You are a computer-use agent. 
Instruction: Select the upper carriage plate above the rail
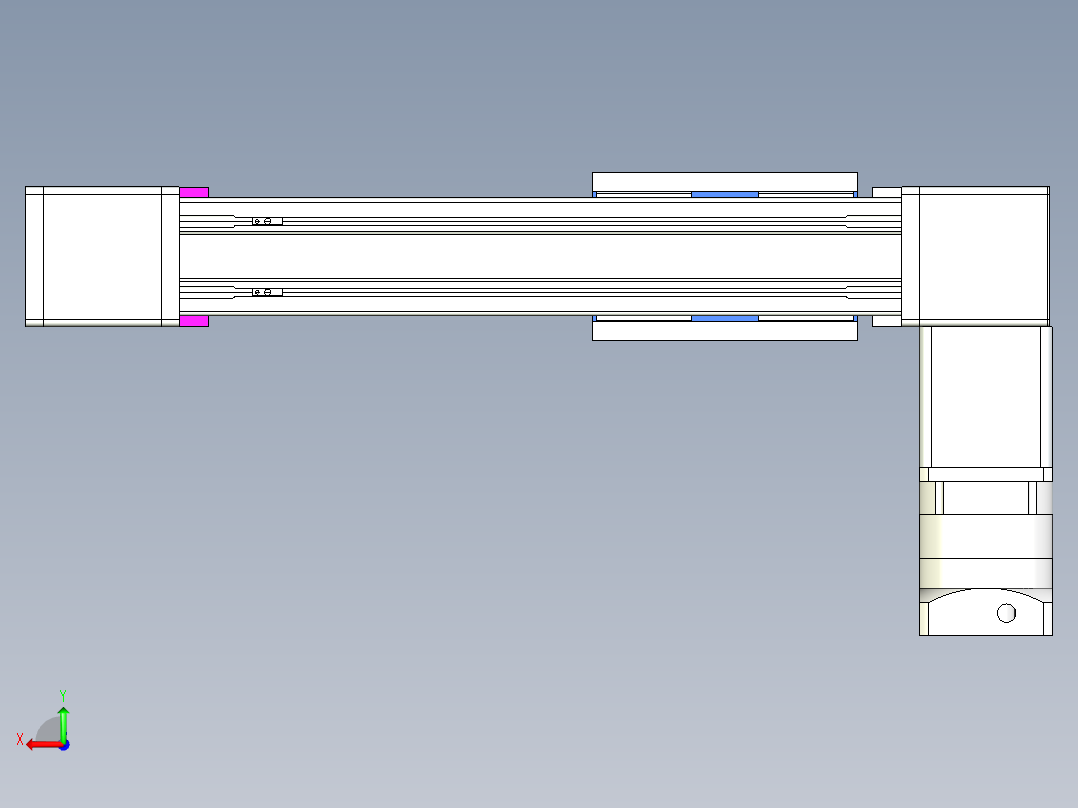point(725,182)
